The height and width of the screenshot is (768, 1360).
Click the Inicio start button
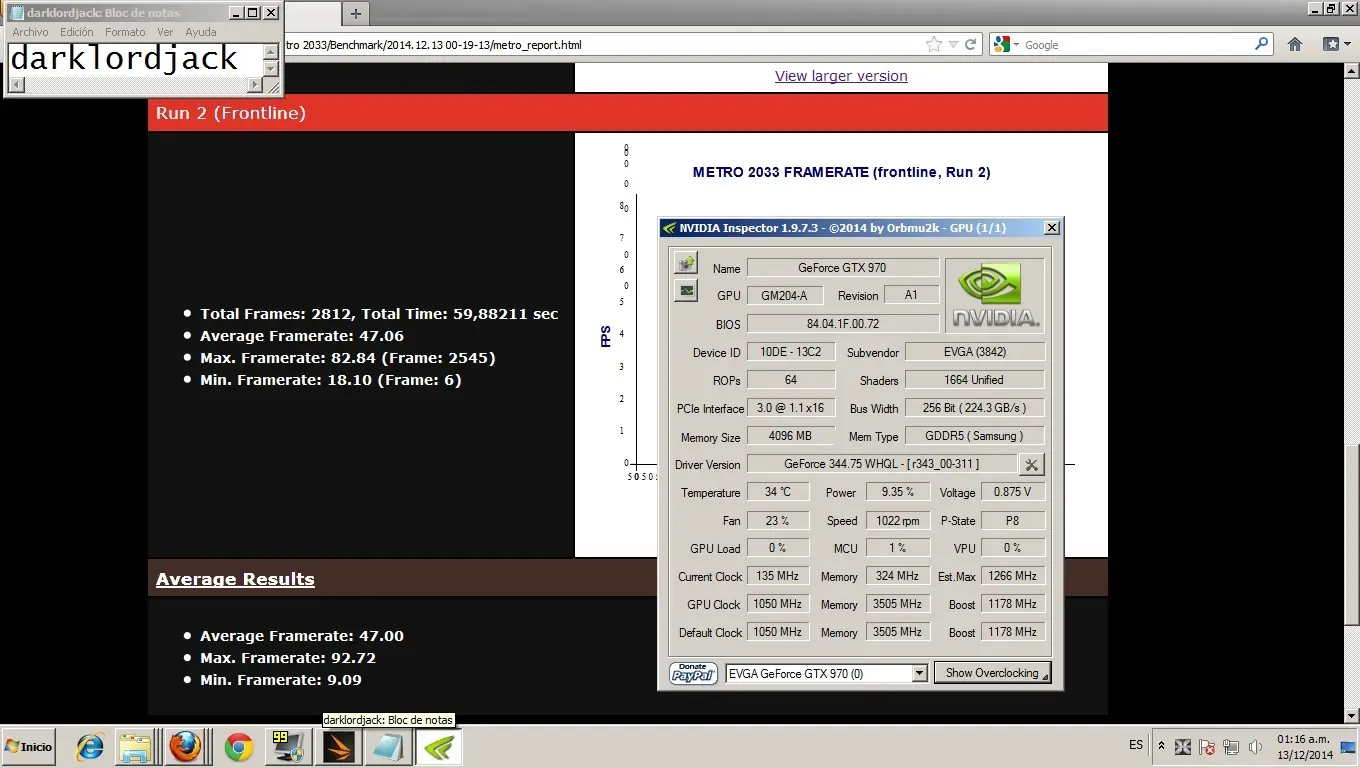(29, 747)
